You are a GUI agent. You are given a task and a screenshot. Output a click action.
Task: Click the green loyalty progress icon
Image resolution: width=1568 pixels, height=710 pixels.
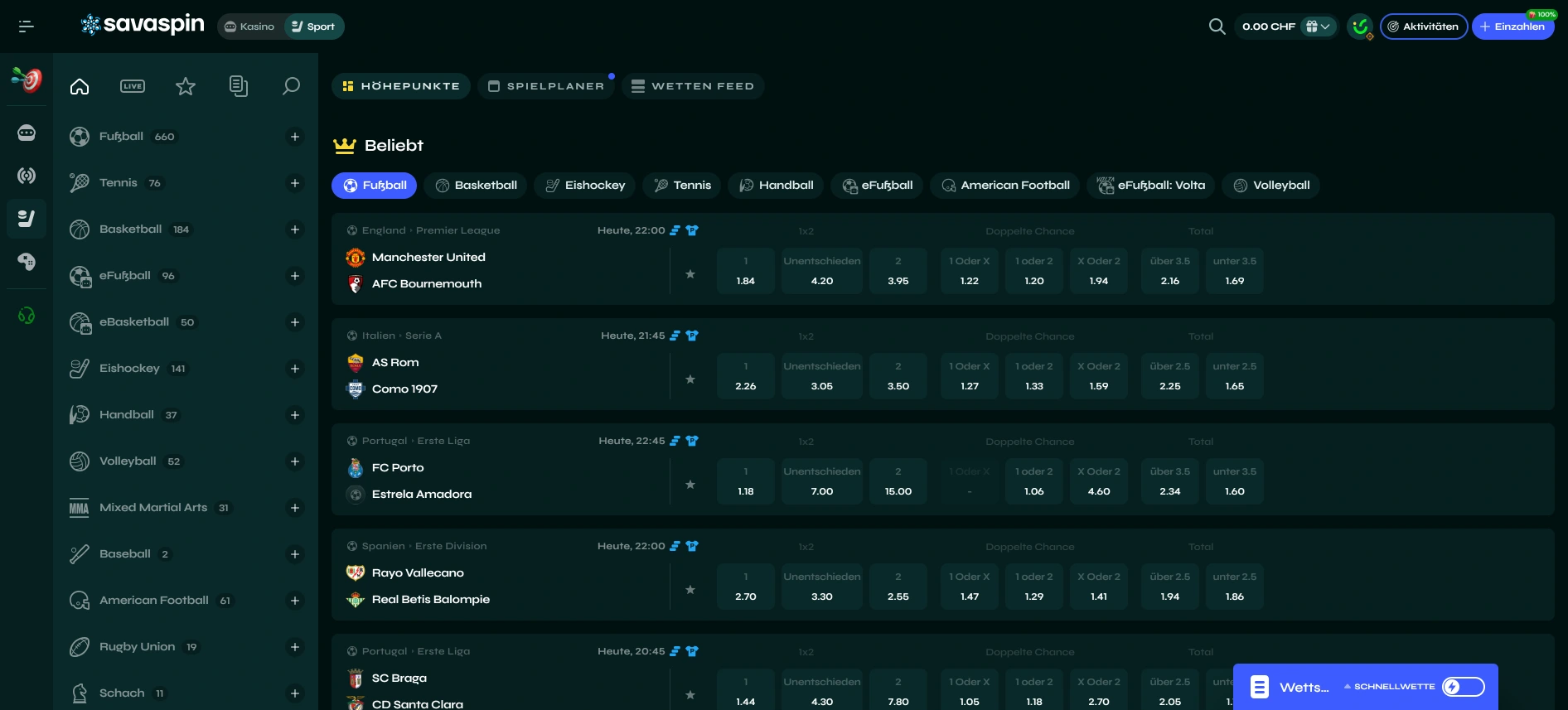pyautogui.click(x=1360, y=27)
